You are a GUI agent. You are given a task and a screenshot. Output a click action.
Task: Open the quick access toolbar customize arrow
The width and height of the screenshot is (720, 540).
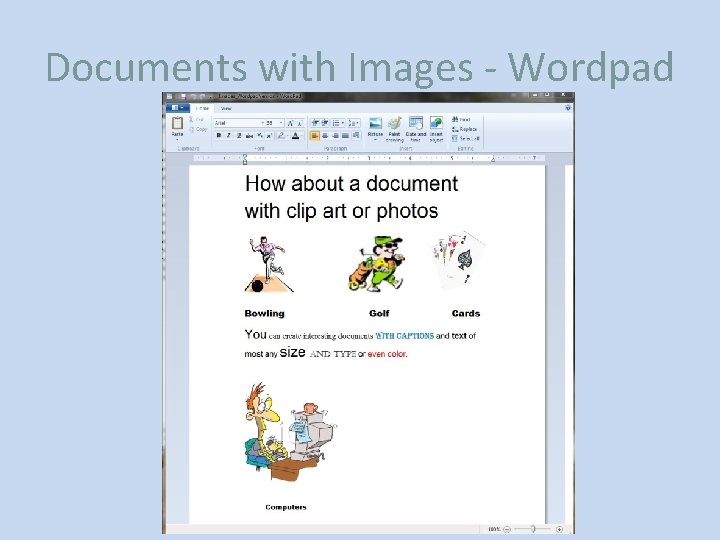[x=210, y=97]
